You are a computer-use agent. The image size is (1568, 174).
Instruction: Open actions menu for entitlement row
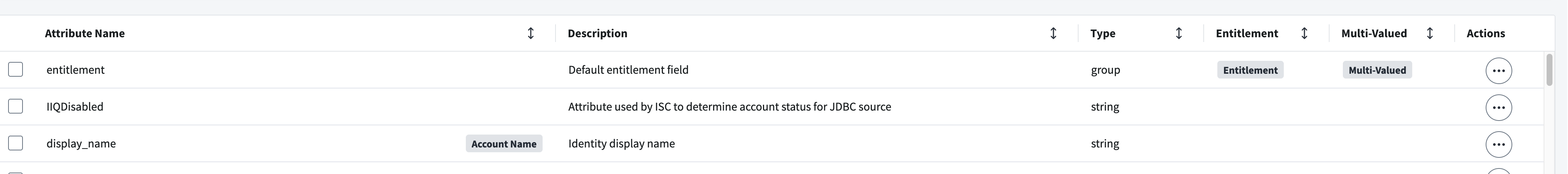1499,71
